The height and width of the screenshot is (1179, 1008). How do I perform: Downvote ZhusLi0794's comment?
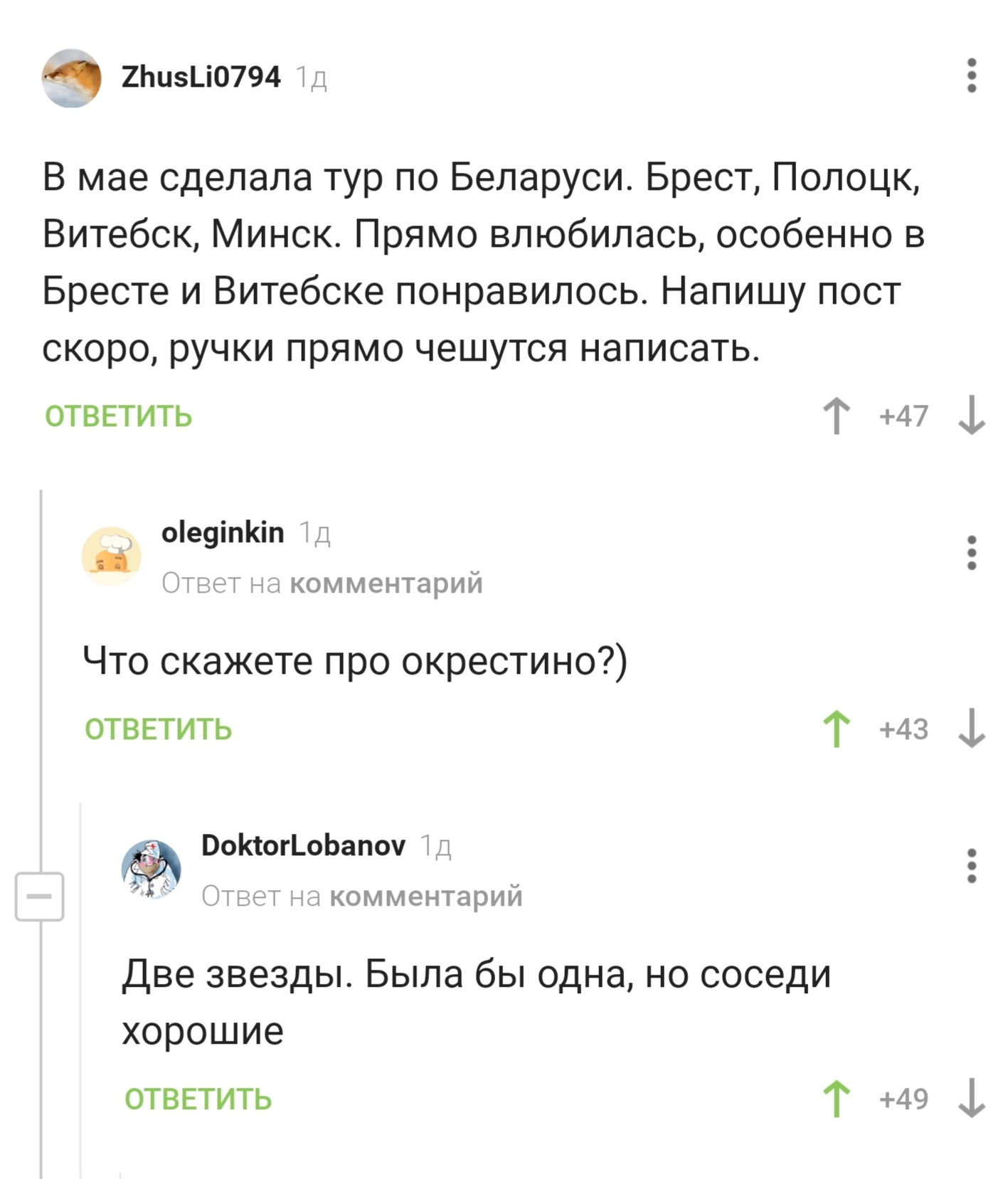click(971, 416)
